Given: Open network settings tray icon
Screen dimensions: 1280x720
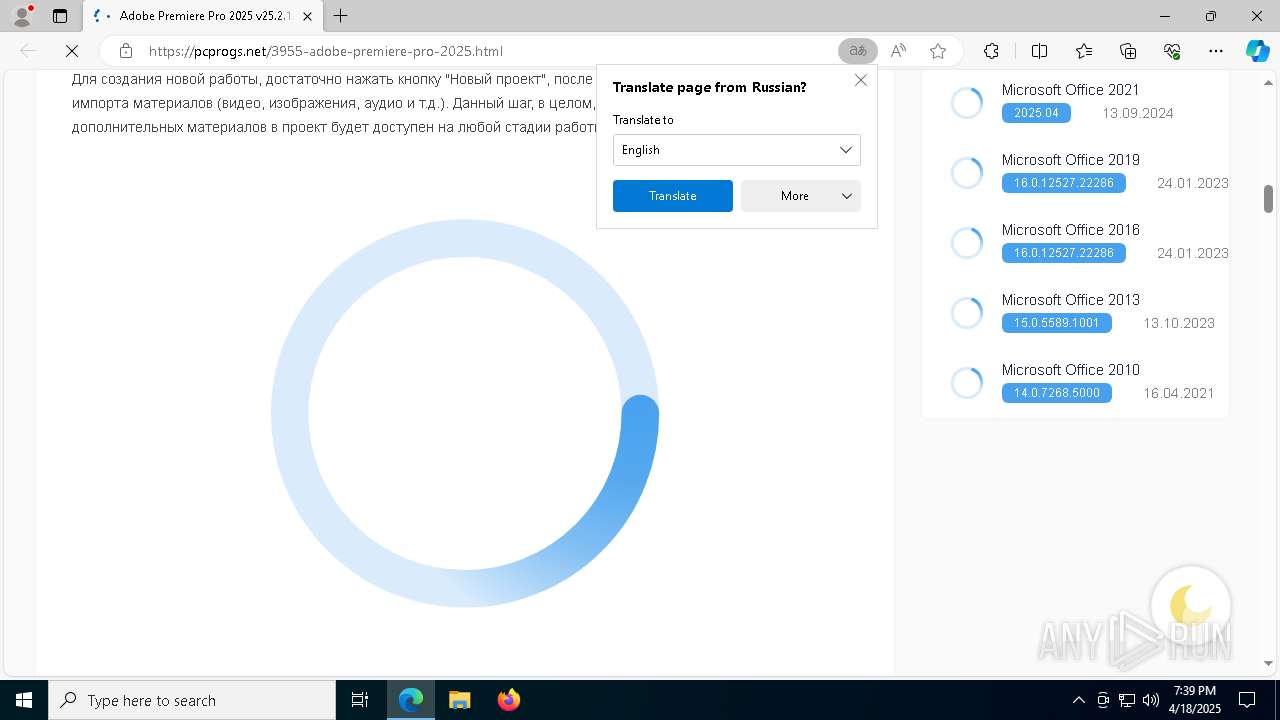Looking at the screenshot, I should [1127, 700].
